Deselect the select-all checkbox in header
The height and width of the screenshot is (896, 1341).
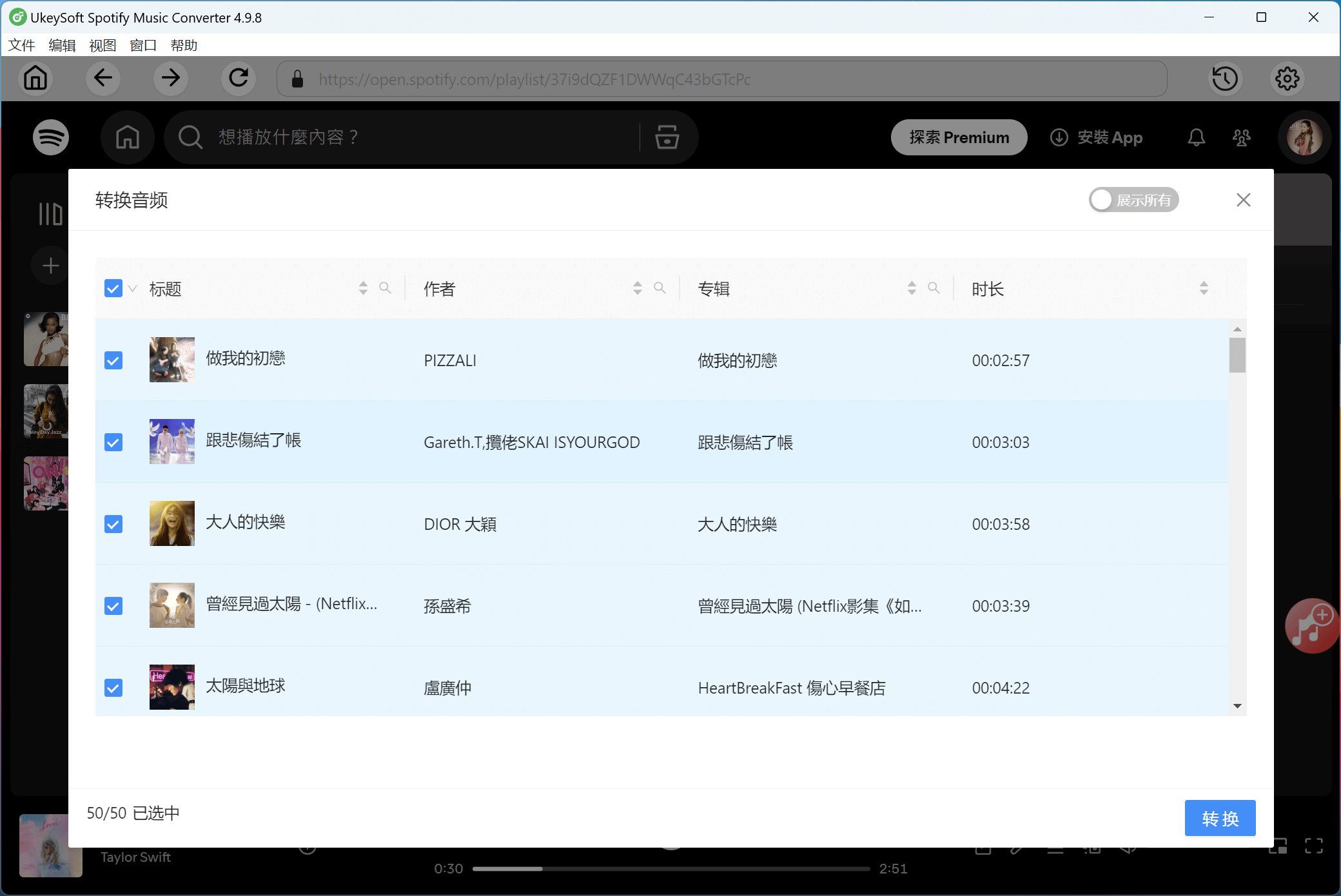[x=113, y=288]
